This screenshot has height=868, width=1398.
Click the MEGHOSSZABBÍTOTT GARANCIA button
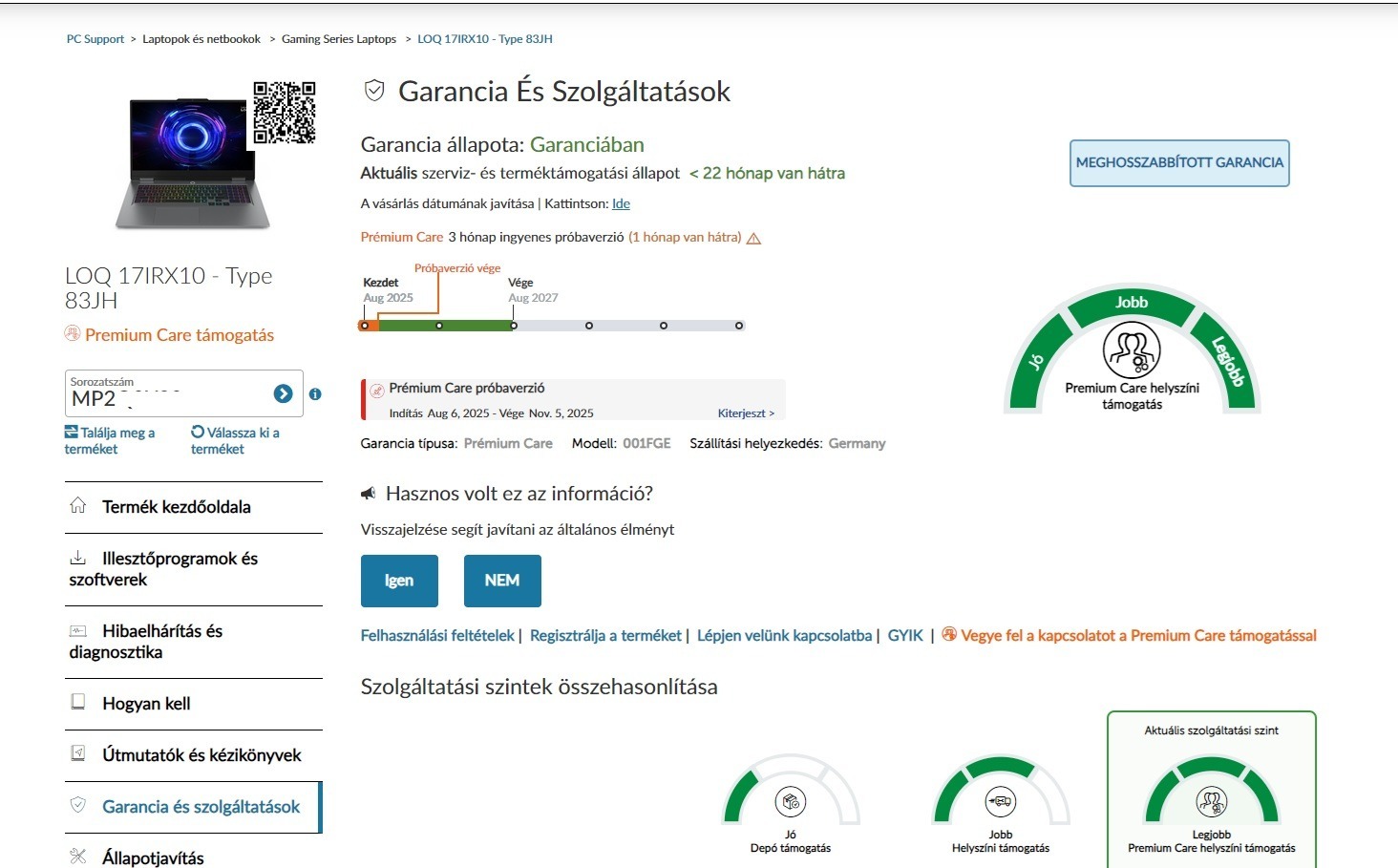(1179, 163)
